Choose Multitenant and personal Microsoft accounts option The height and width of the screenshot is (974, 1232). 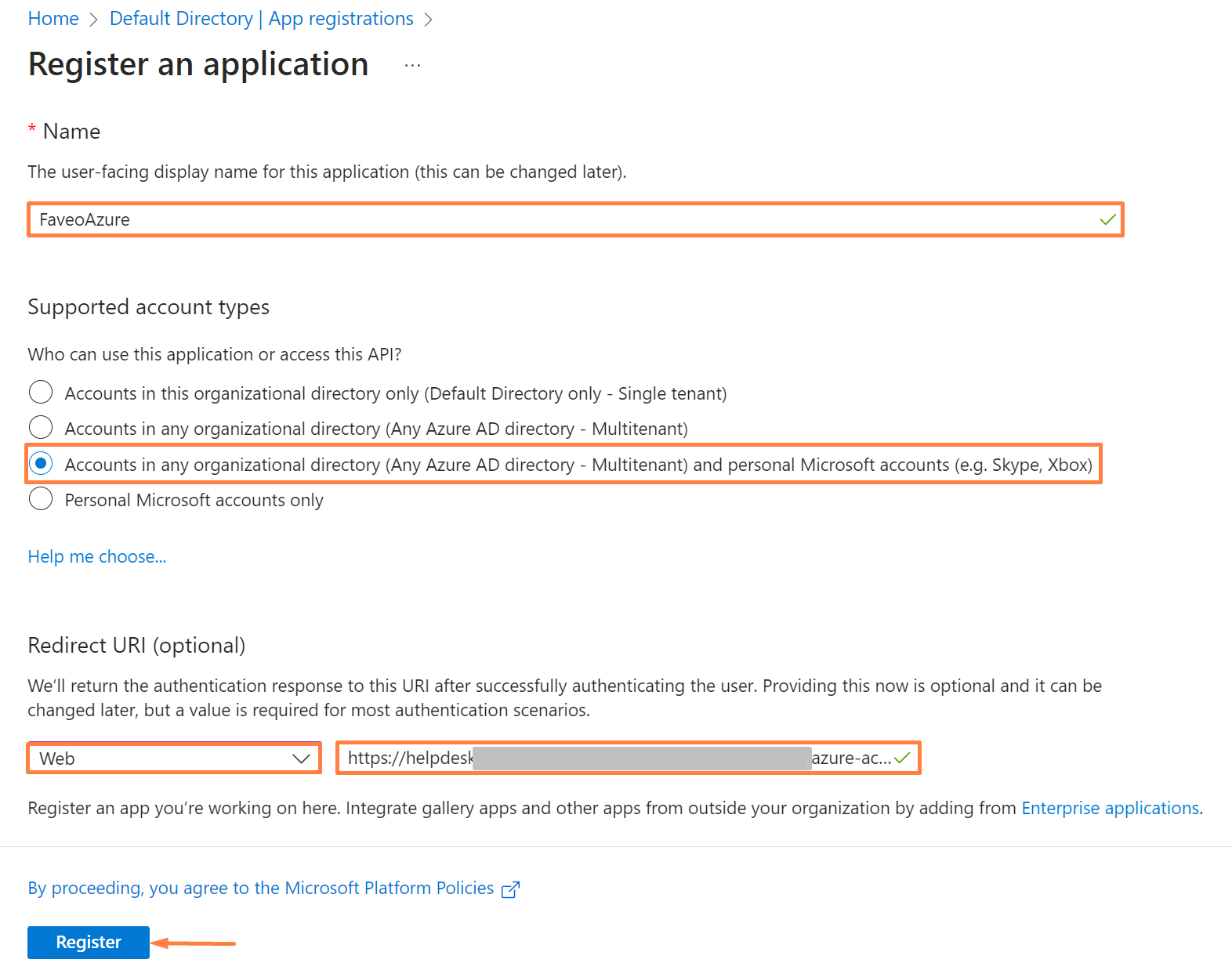point(41,464)
